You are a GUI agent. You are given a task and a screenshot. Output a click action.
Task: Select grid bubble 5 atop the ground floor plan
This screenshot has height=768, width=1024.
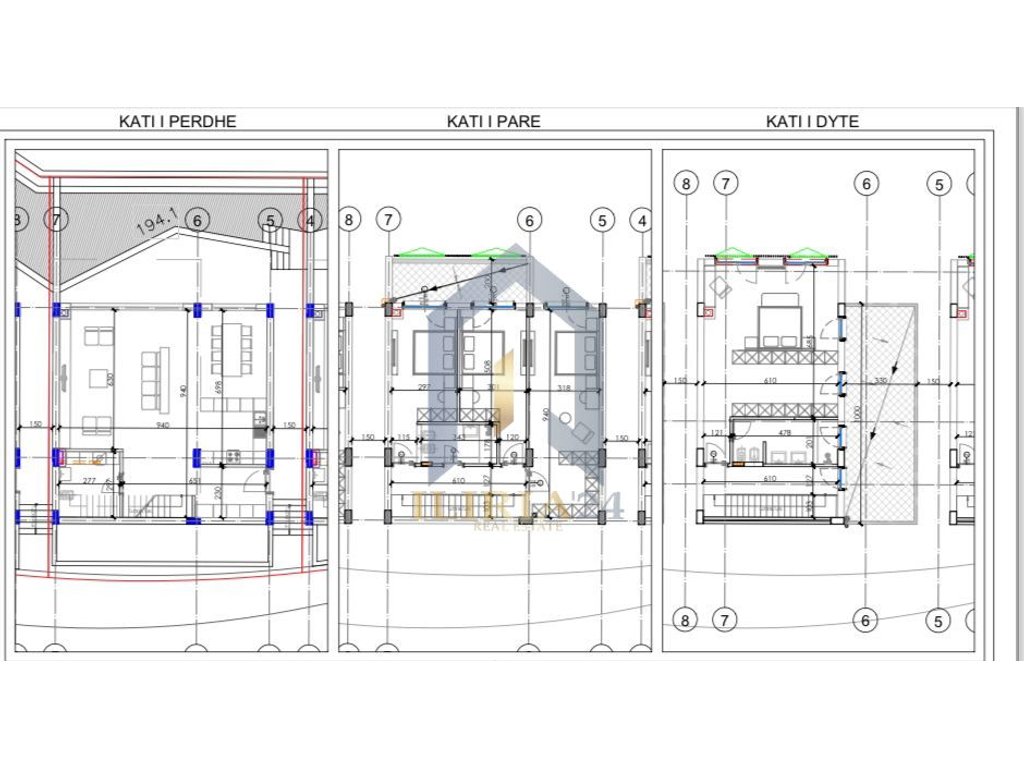270,220
